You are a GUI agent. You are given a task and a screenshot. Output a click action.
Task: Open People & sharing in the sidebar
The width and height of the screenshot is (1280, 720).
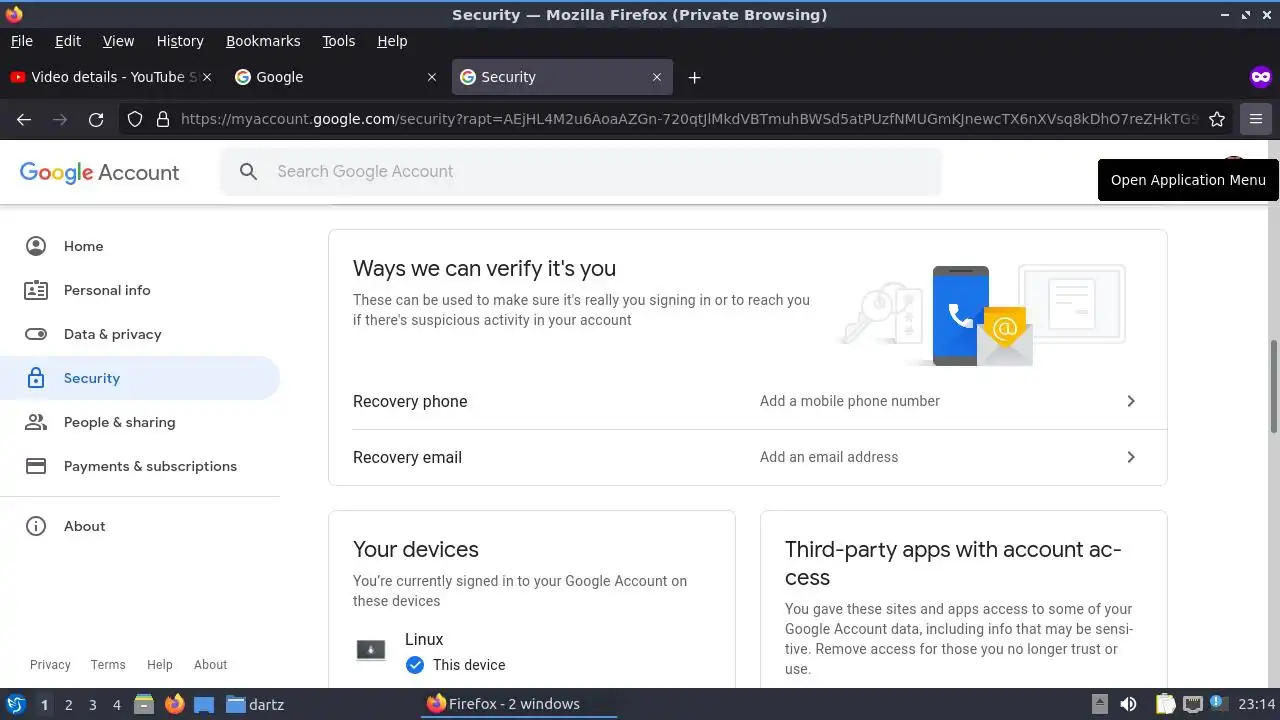pyautogui.click(x=140, y=422)
